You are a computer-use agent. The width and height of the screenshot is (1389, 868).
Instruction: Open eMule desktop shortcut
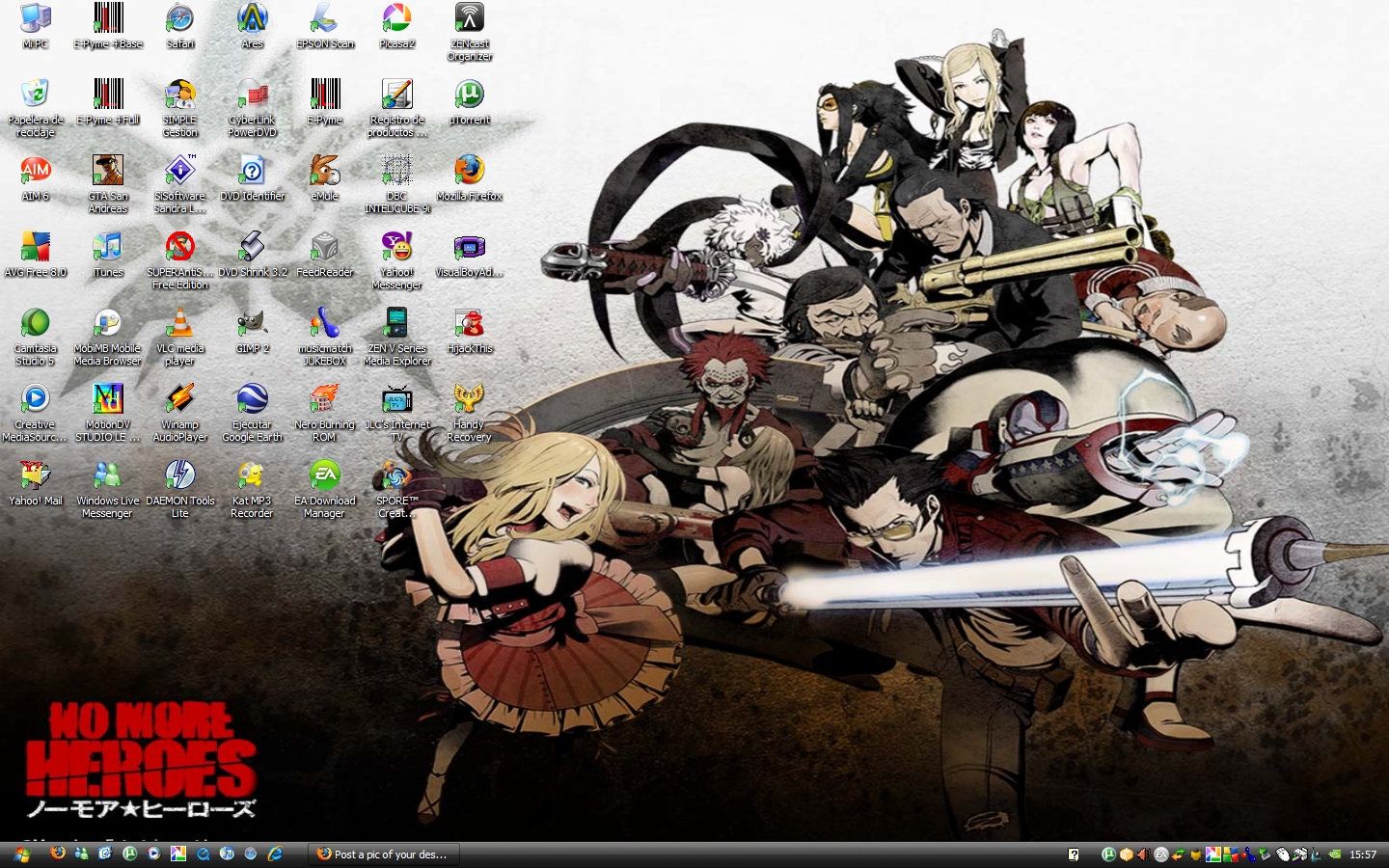click(x=325, y=178)
